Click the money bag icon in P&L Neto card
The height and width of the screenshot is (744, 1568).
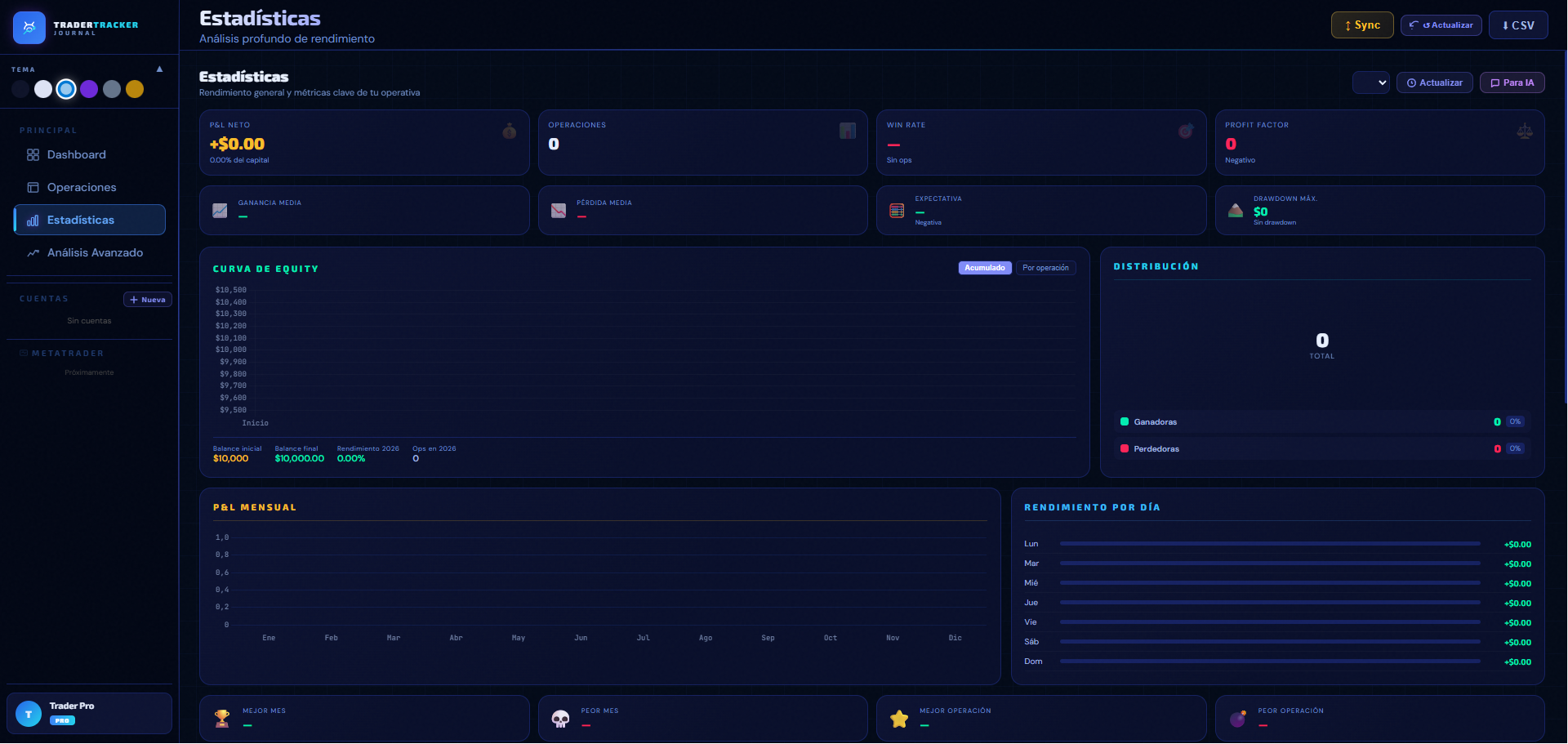point(510,131)
